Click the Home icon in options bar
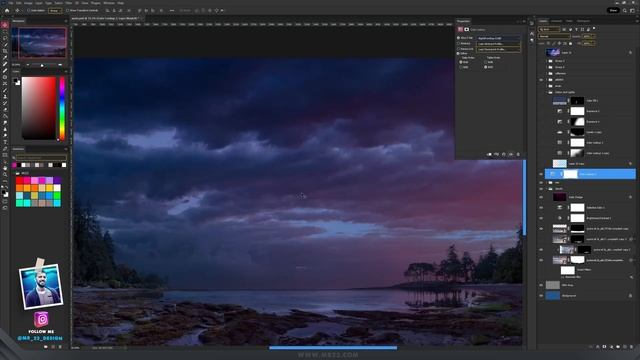640x360 pixels. (x=7, y=10)
